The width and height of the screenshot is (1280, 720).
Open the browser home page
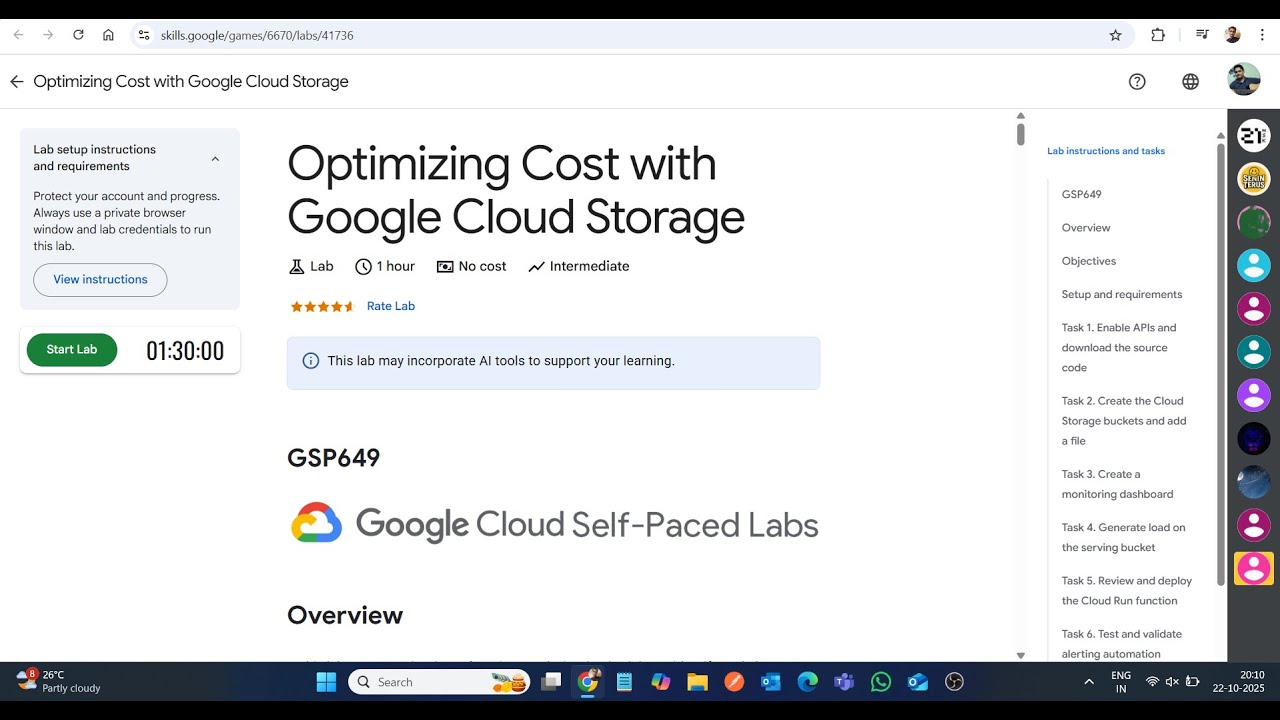(108, 35)
